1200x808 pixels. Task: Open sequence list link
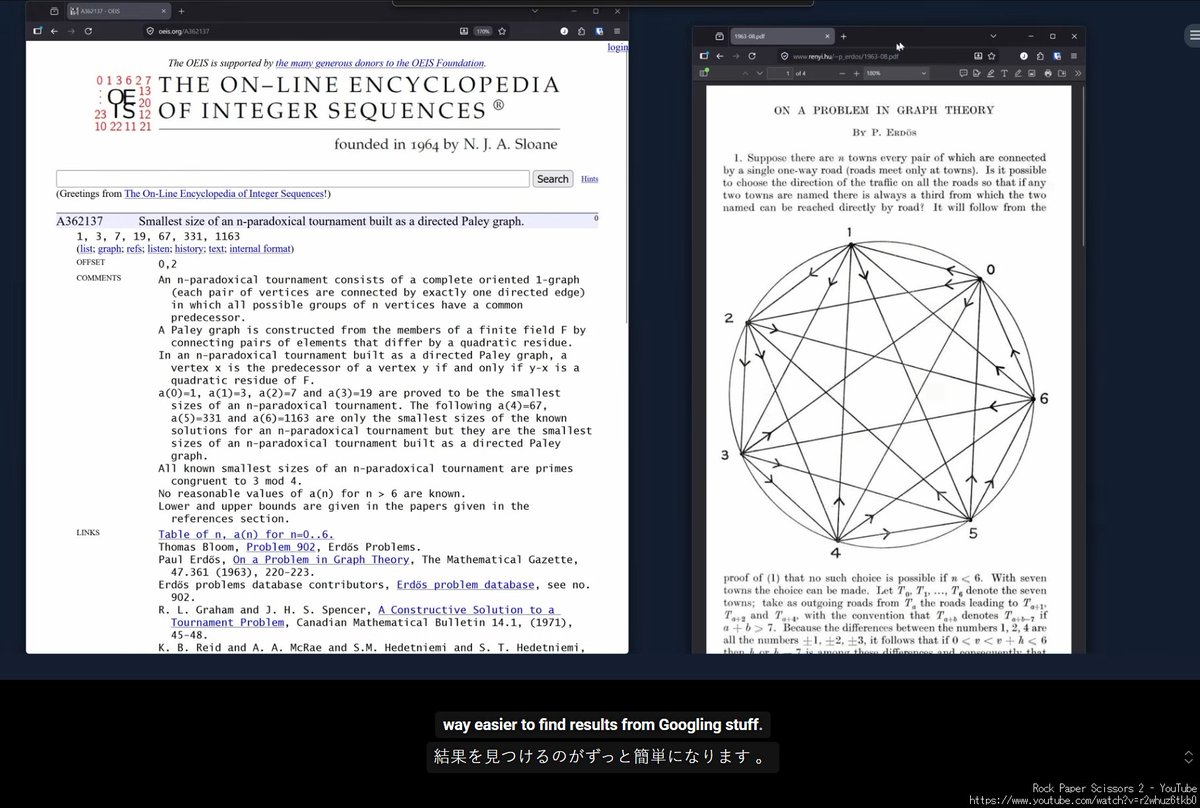tap(86, 248)
